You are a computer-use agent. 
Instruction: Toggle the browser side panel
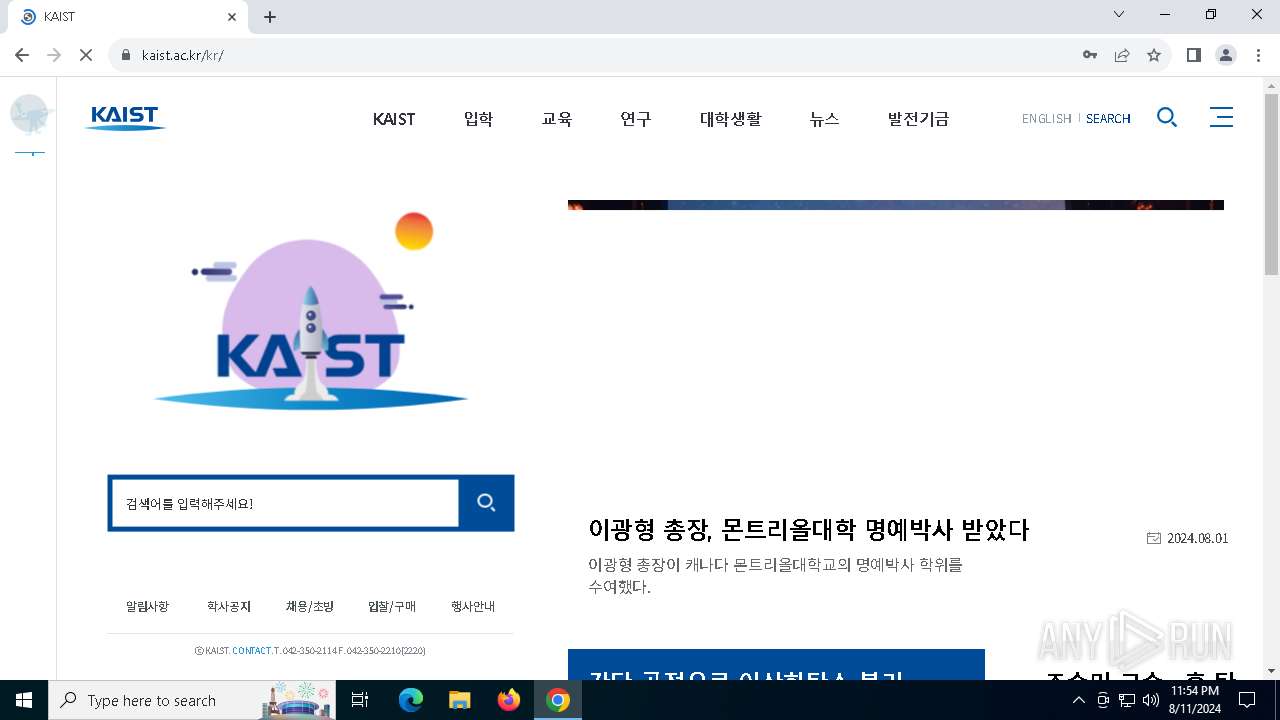1193,55
